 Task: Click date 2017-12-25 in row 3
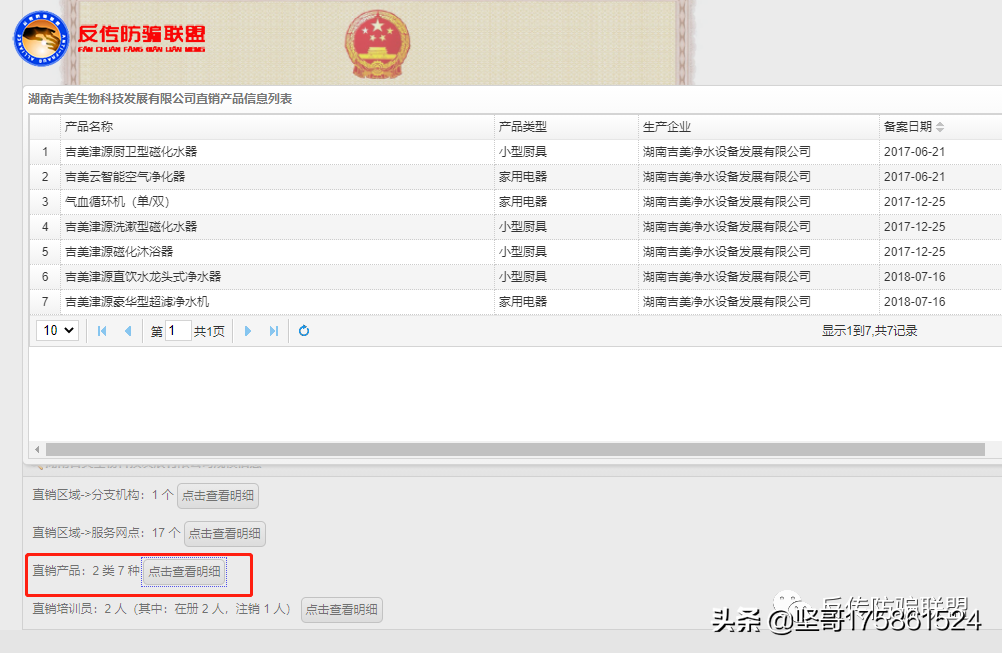[914, 202]
